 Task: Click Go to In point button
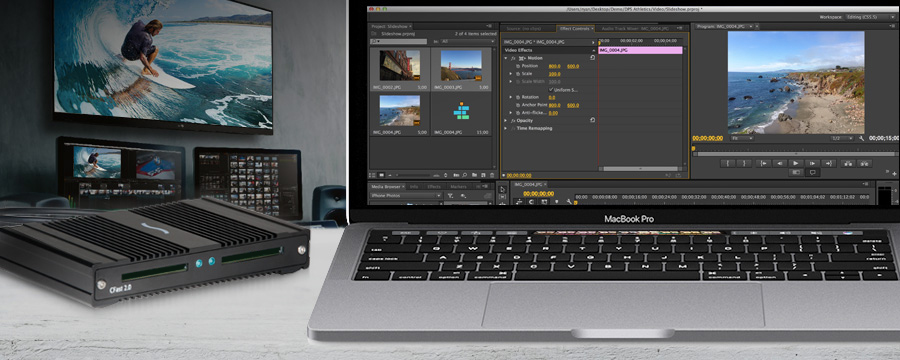[x=763, y=164]
